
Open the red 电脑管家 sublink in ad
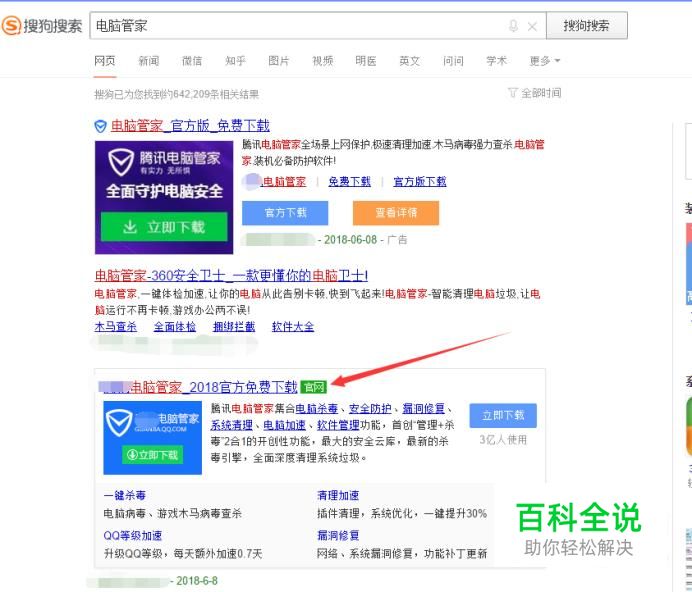pos(283,181)
